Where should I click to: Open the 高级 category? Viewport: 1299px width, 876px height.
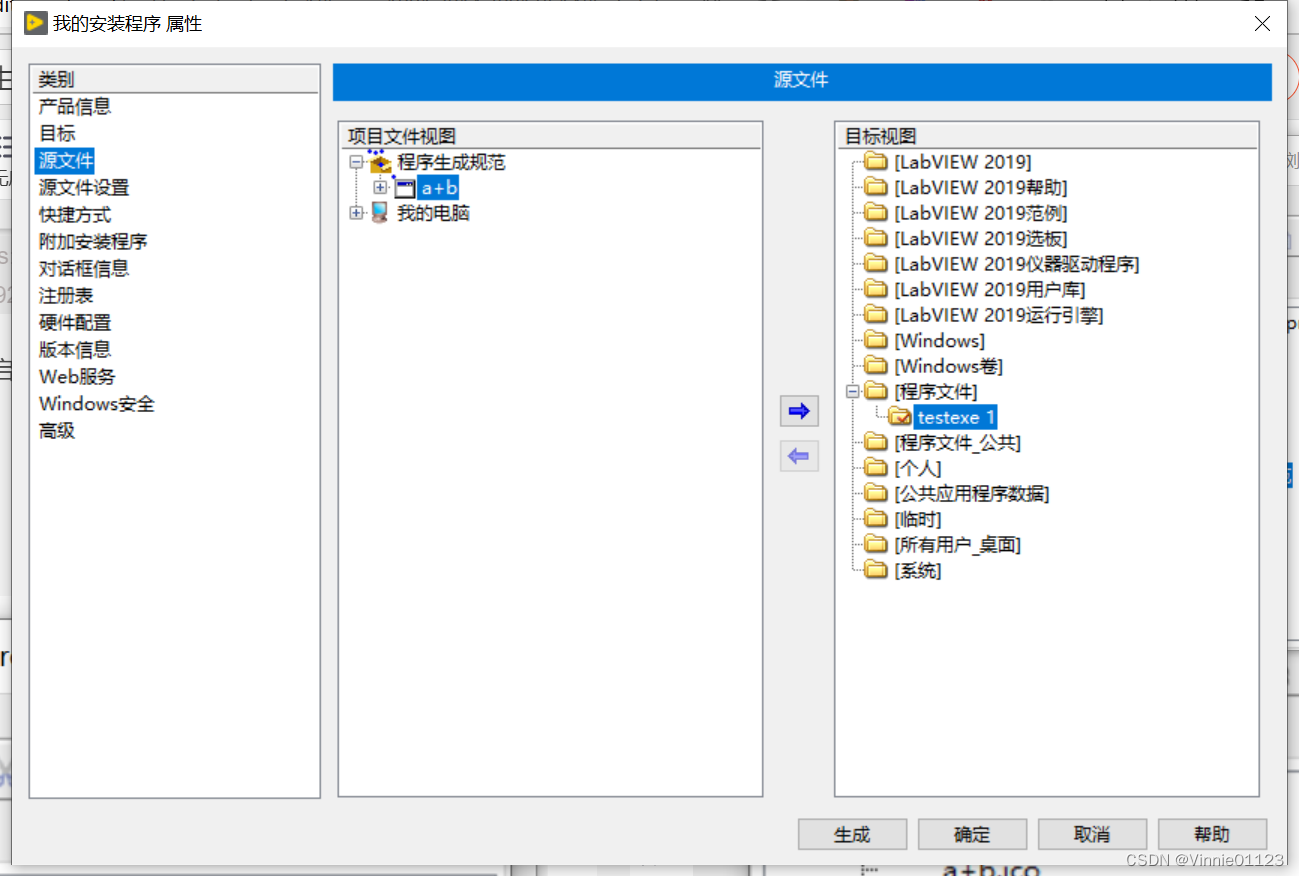[x=57, y=430]
